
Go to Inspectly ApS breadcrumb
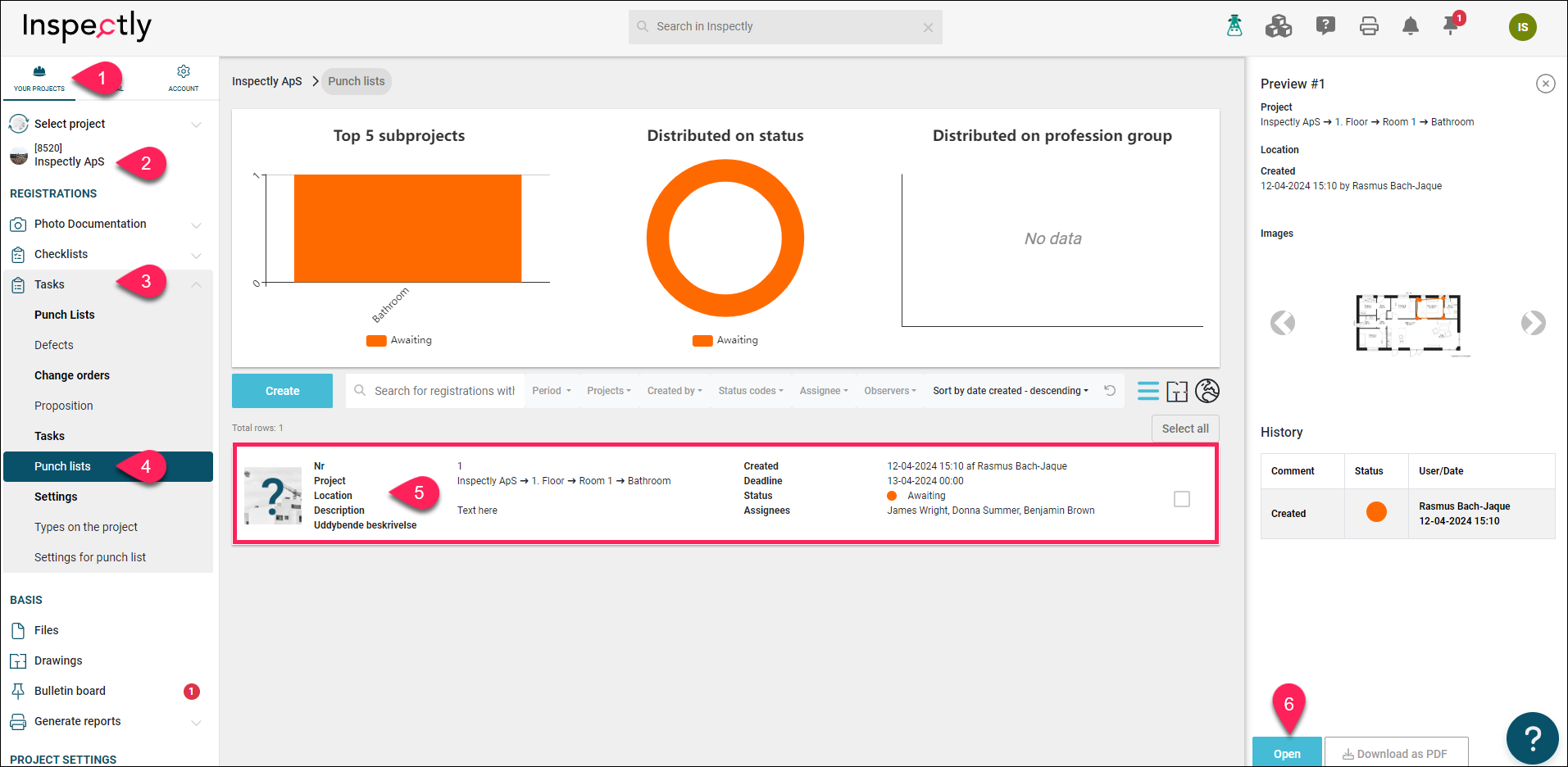click(x=267, y=81)
